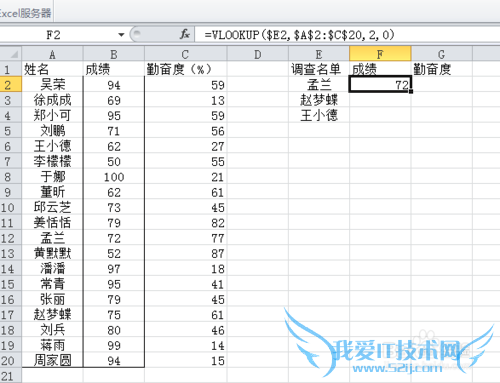This screenshot has width=500, height=383.
Task: Click empty cell F3 beside 赵梦蝶
Action: 380,100
